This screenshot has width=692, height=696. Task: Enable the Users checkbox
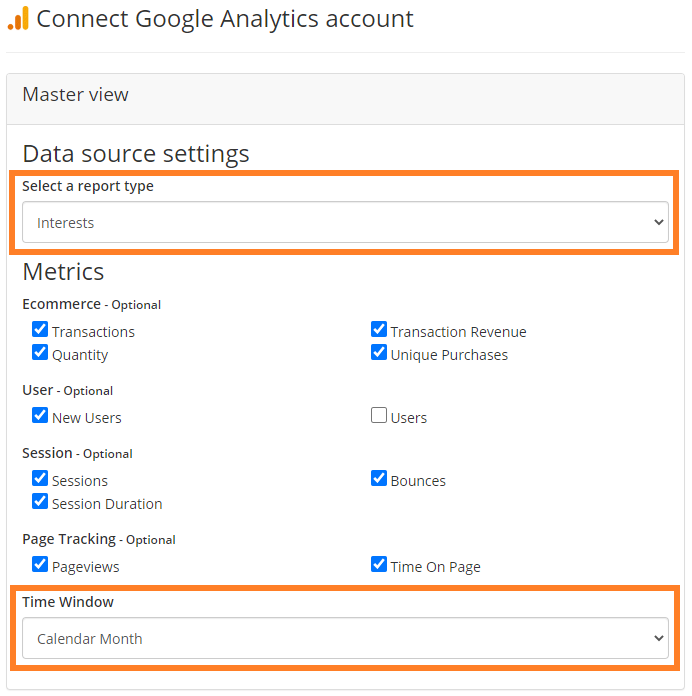coord(379,415)
